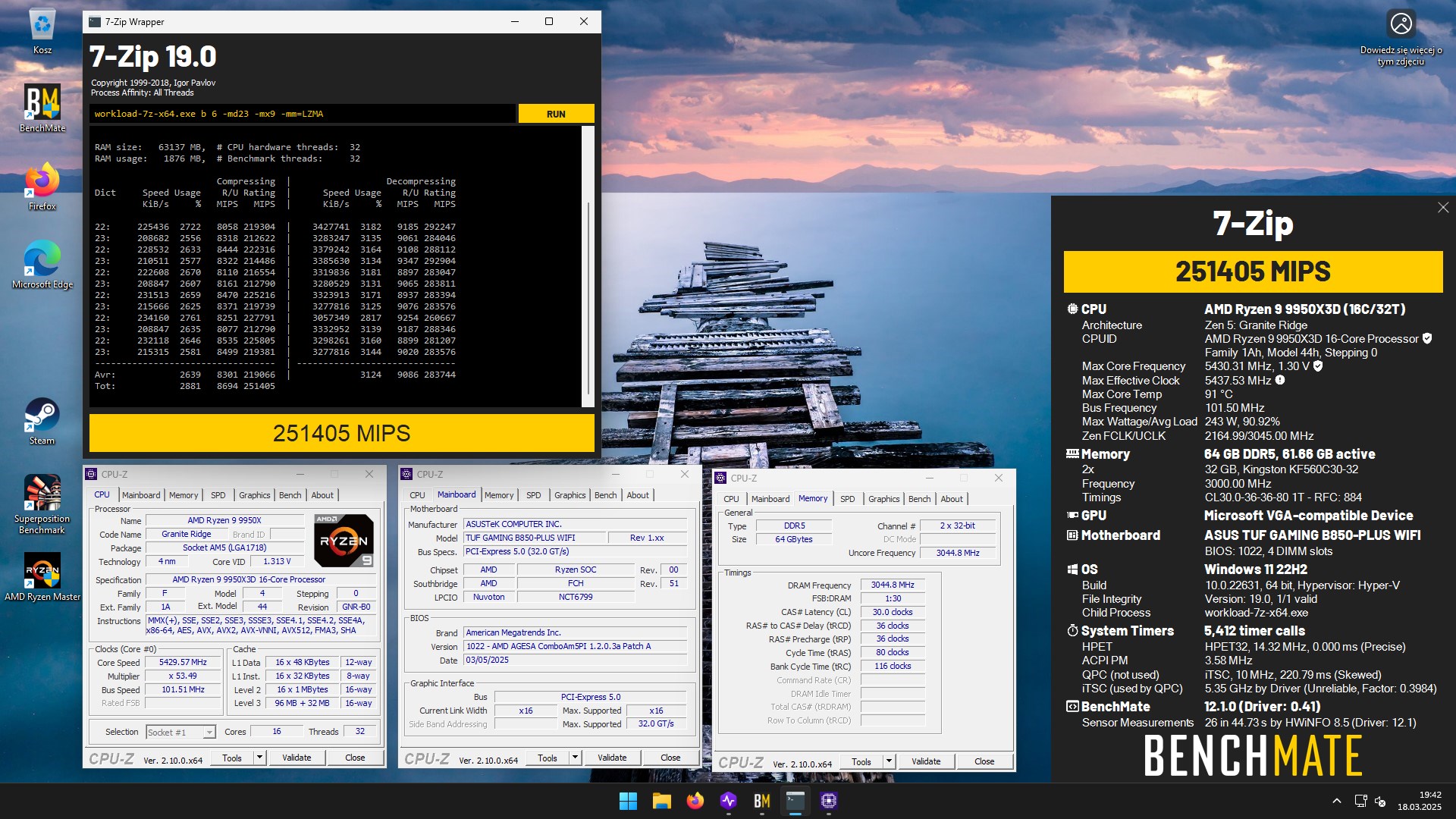This screenshot has width=1456, height=819.
Task: Click the 'Dowiedz się więcej o tym zdjęciu' icon
Action: click(x=1401, y=38)
